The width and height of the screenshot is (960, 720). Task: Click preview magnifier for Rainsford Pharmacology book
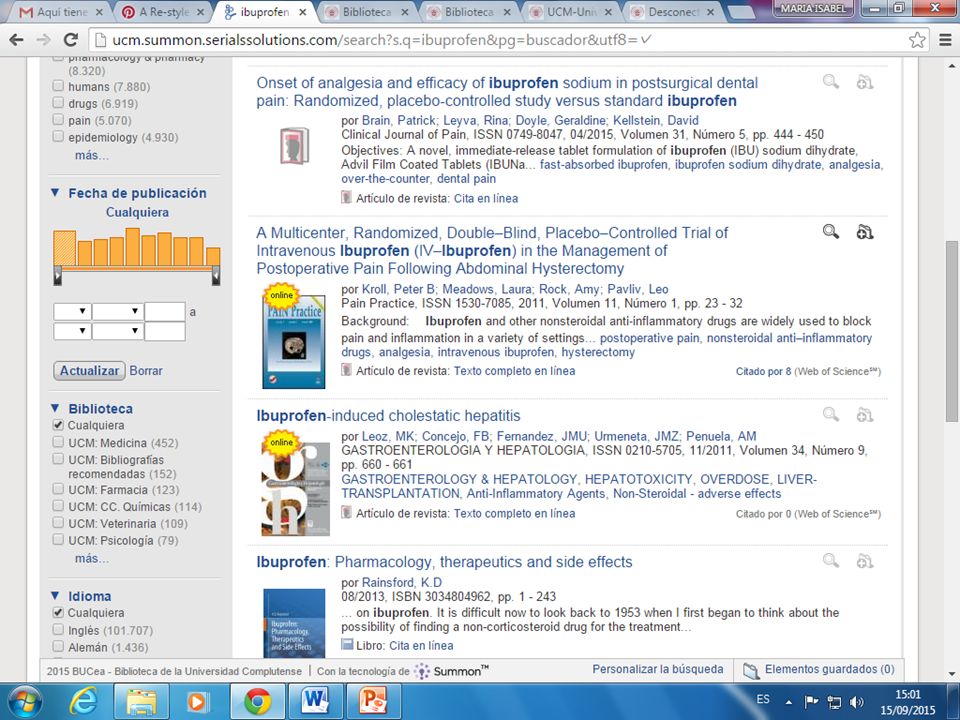[x=830, y=561]
